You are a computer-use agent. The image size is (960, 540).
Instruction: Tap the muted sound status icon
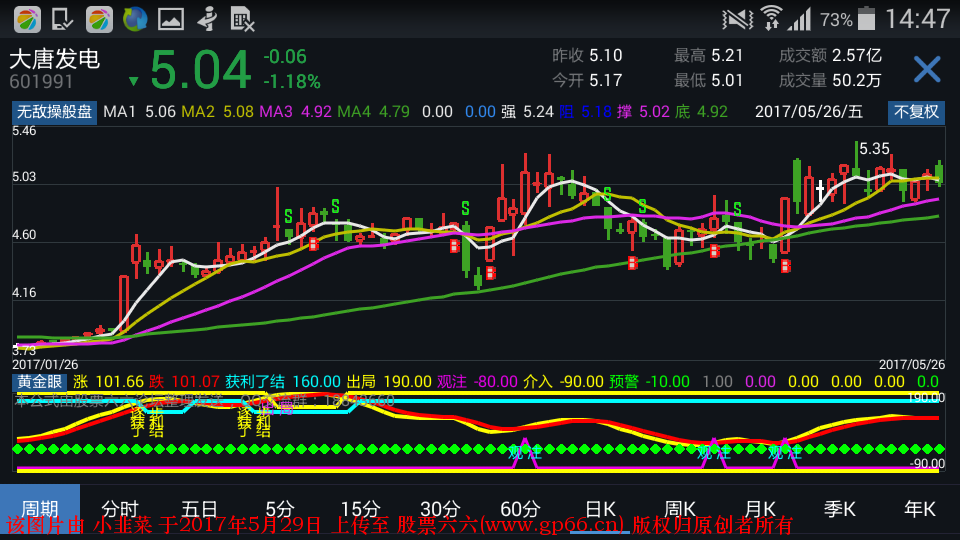pos(738,19)
